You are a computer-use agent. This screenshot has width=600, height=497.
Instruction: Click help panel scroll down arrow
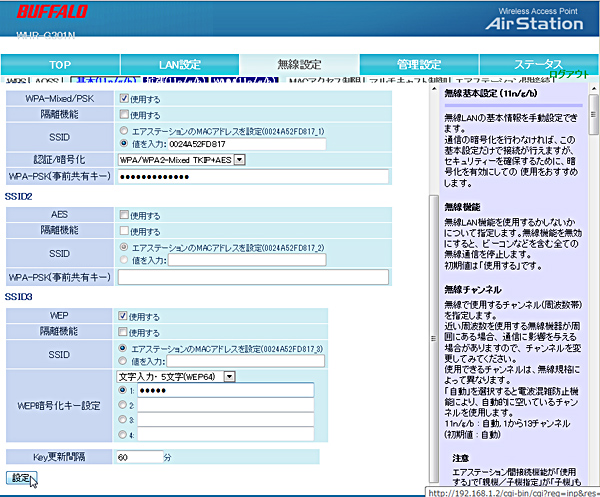pyautogui.click(x=592, y=477)
